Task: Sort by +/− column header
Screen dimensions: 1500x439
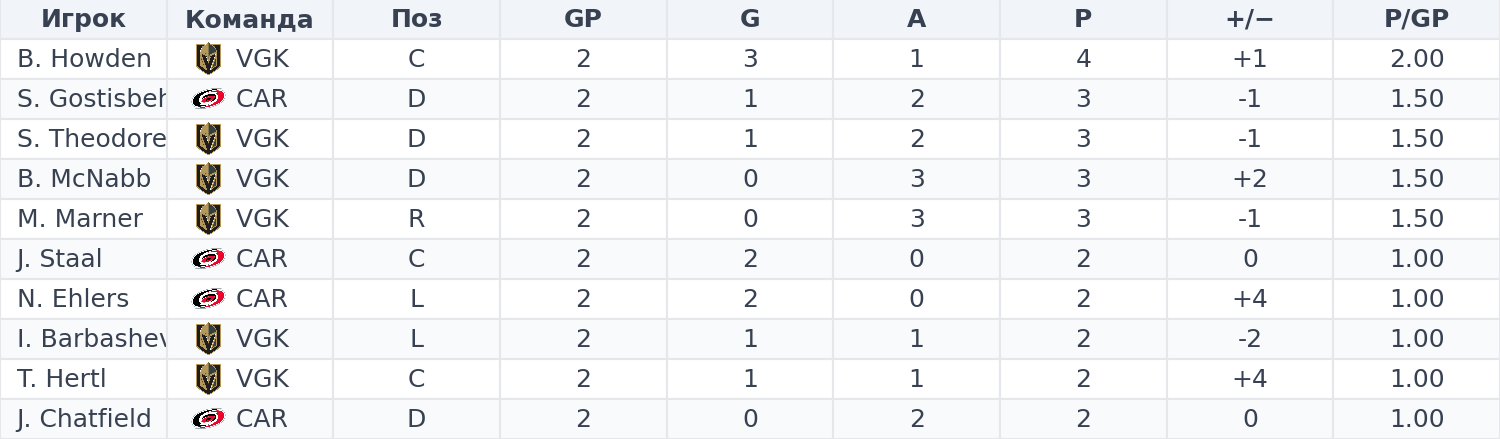Action: pyautogui.click(x=1249, y=19)
